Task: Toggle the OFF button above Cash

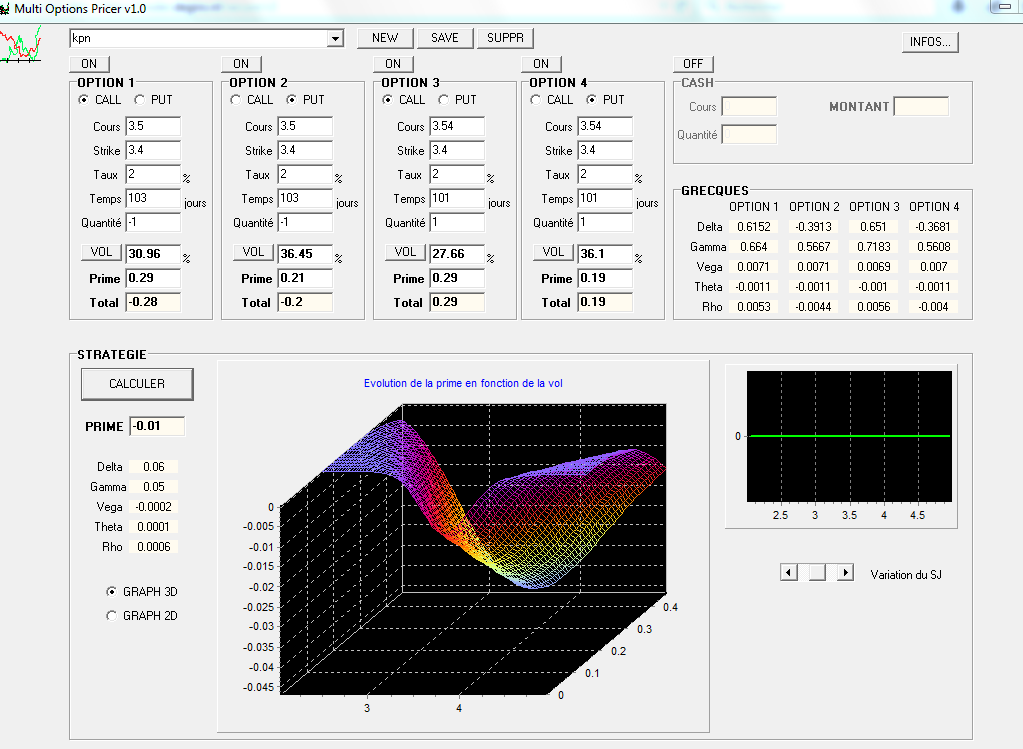Action: [692, 64]
